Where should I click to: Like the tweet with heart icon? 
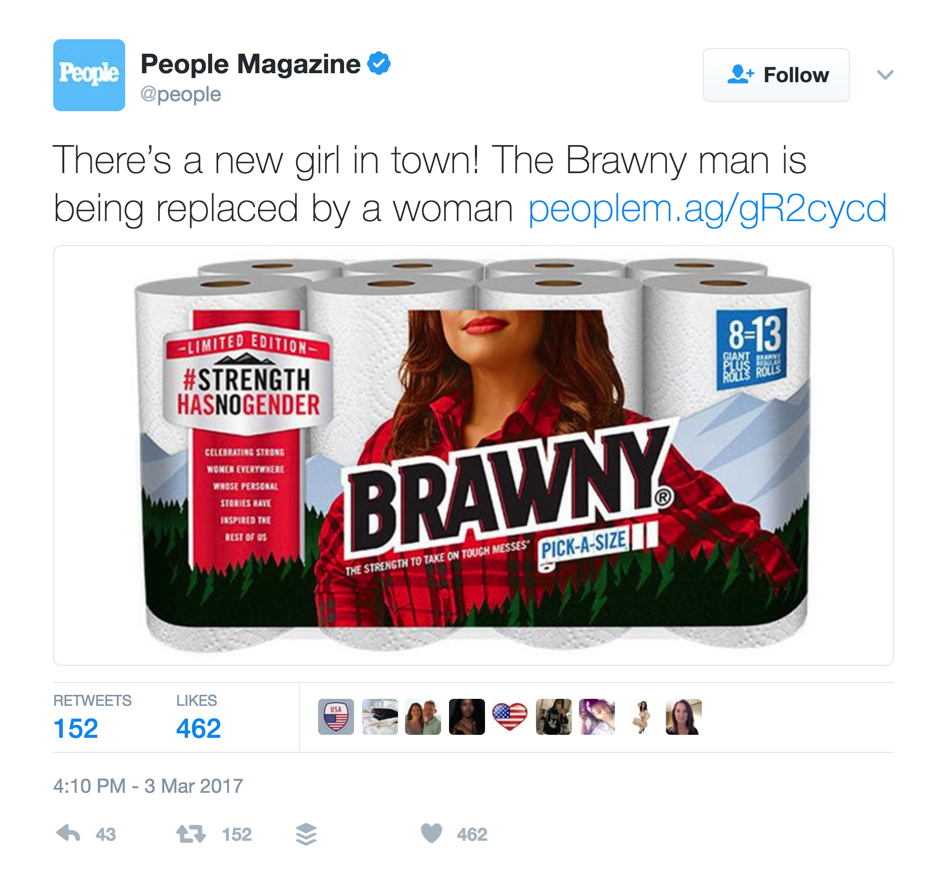coord(431,834)
